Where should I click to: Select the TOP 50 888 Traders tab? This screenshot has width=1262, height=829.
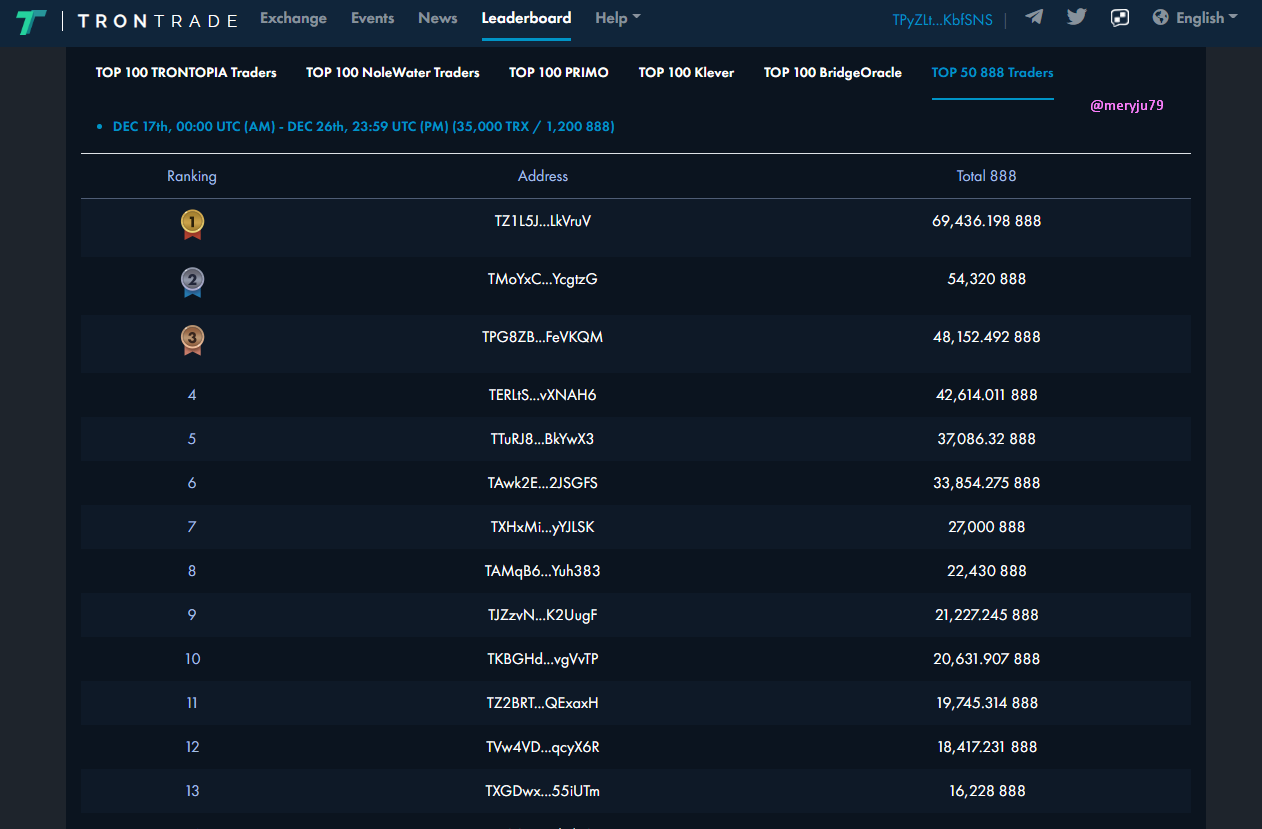click(x=992, y=73)
